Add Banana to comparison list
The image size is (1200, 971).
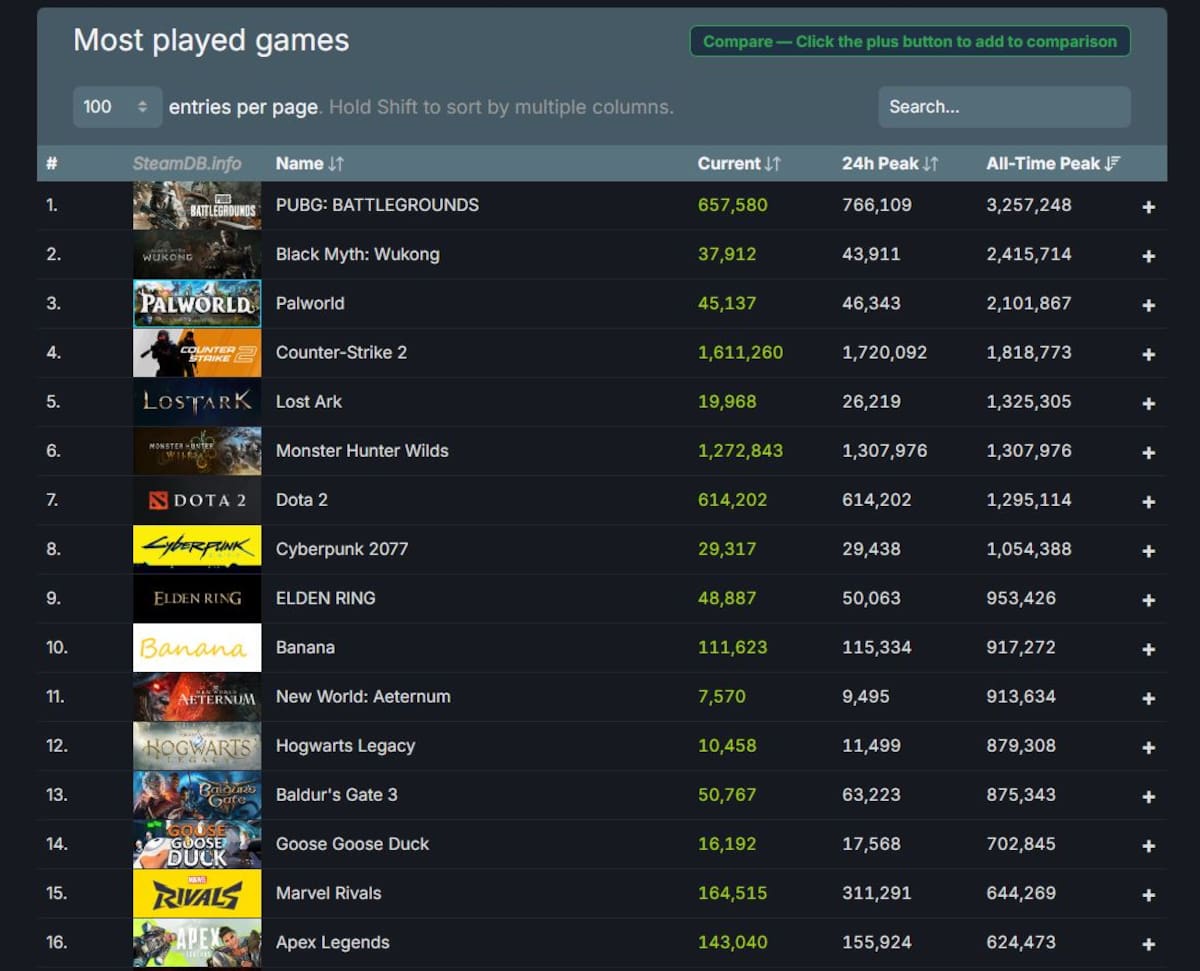1148,649
